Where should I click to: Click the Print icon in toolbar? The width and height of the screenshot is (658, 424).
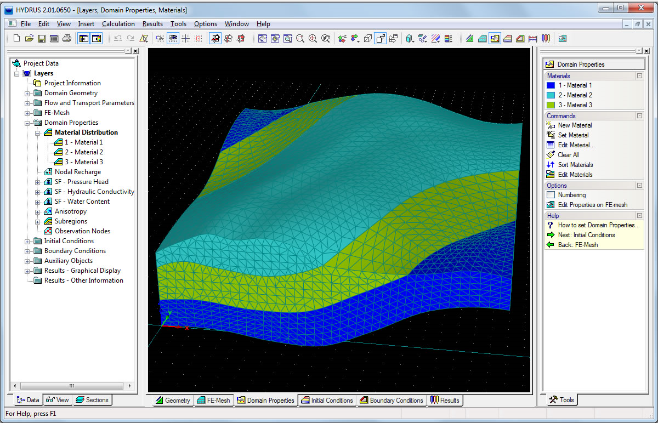(x=67, y=39)
